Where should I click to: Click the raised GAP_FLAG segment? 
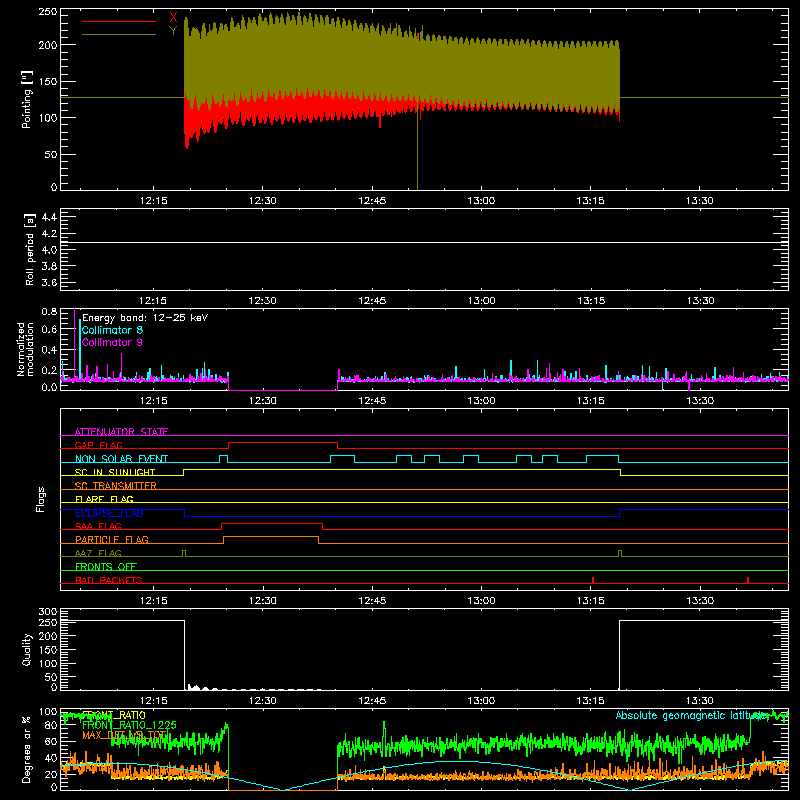click(x=283, y=442)
